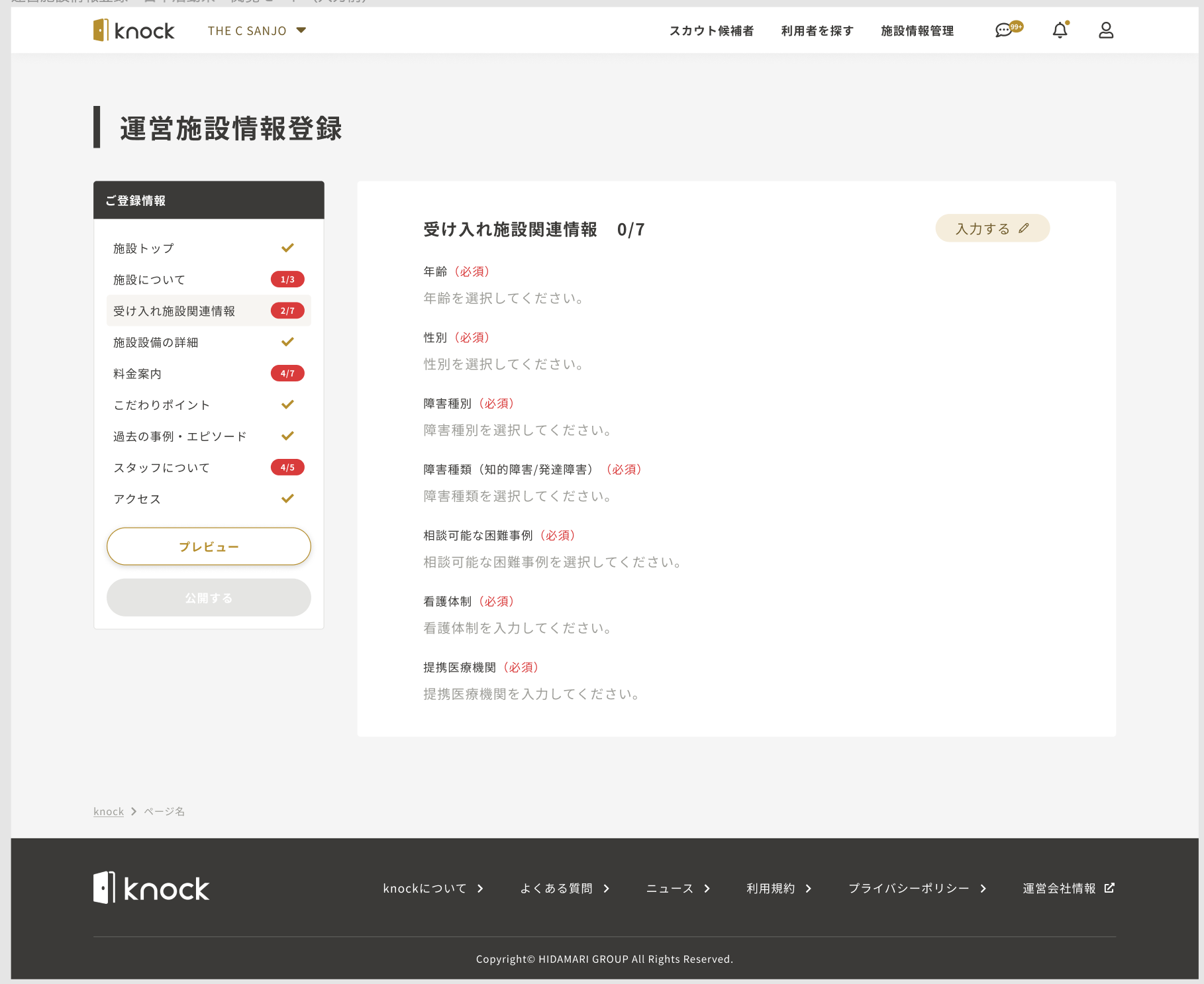Open the 運営会社情報 footer link
1204x984 pixels.
click(1069, 889)
